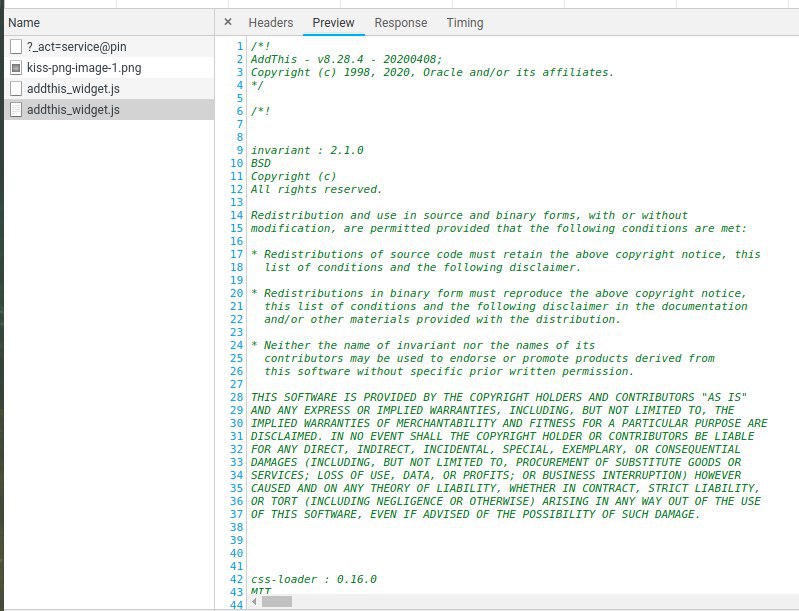The image size is (799, 611).
Task: Select the kiss-png-image-1.png request
Action: 109,67
